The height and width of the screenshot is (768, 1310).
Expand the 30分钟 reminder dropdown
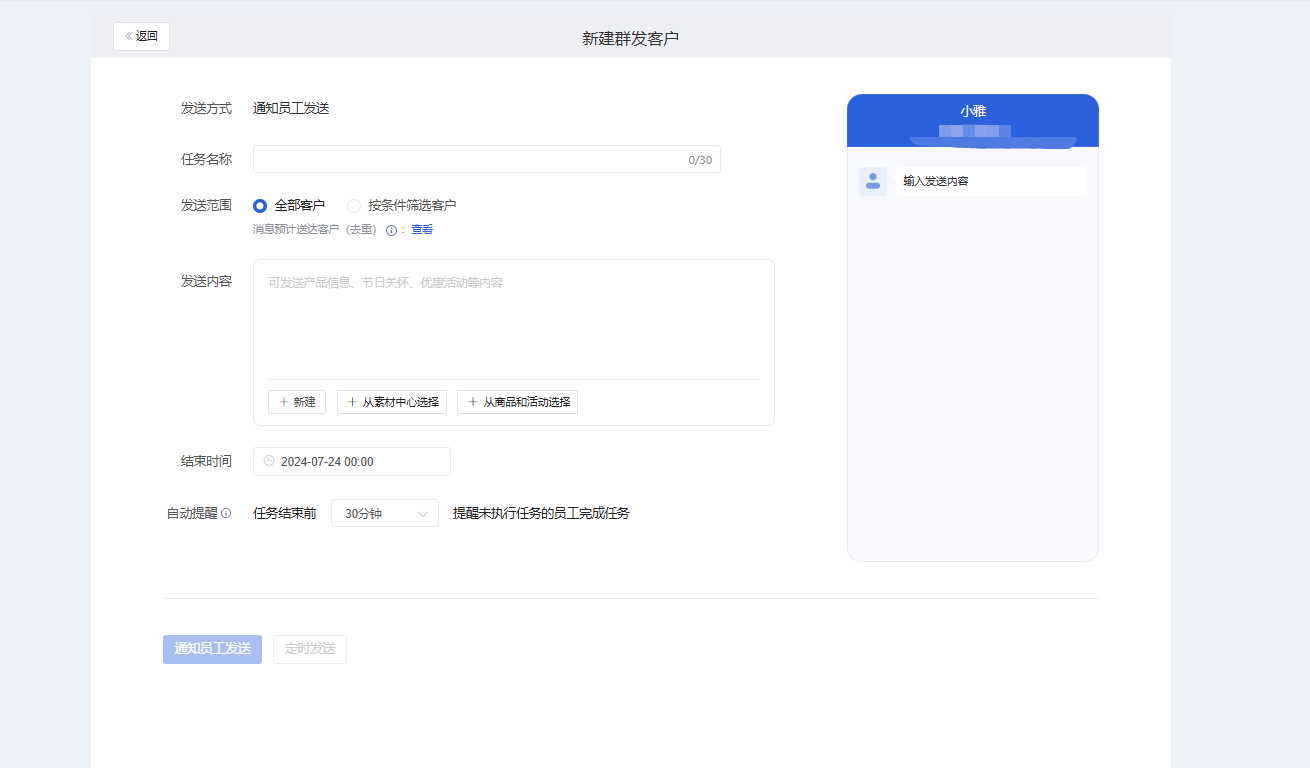(384, 513)
